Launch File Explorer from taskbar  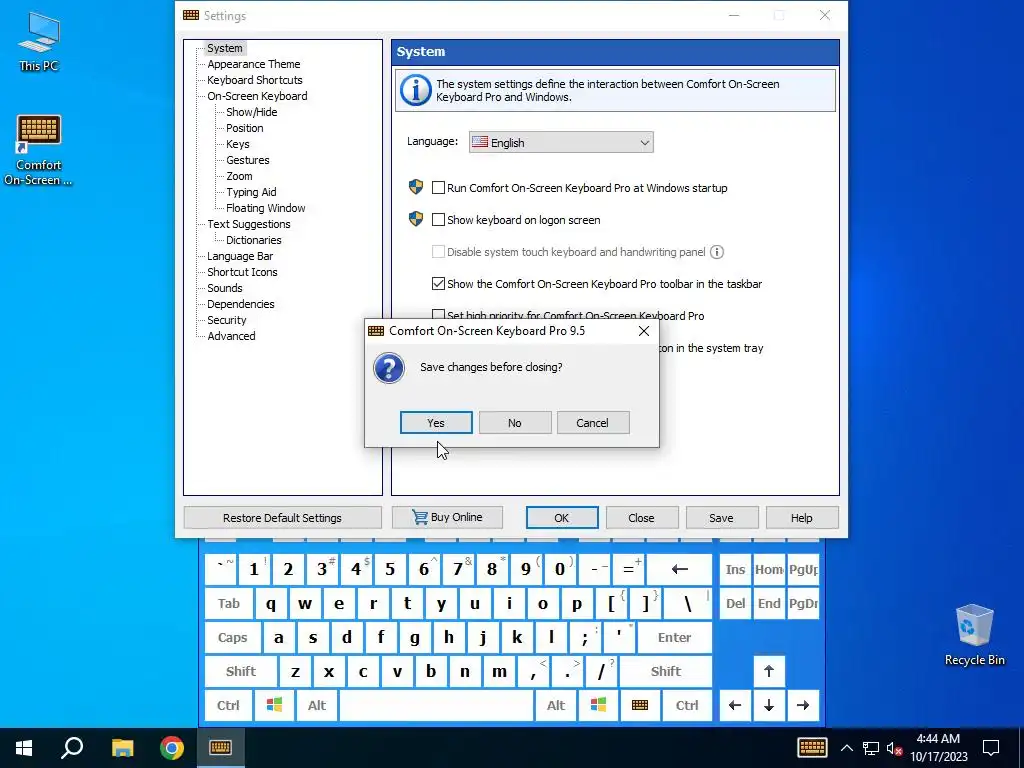coord(122,748)
